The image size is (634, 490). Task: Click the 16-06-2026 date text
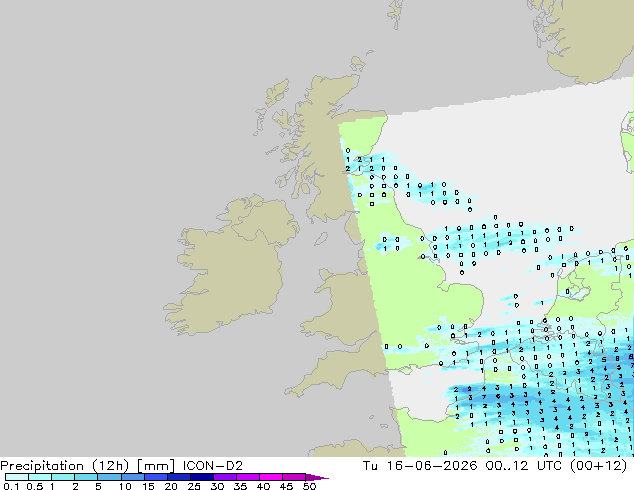(432, 466)
